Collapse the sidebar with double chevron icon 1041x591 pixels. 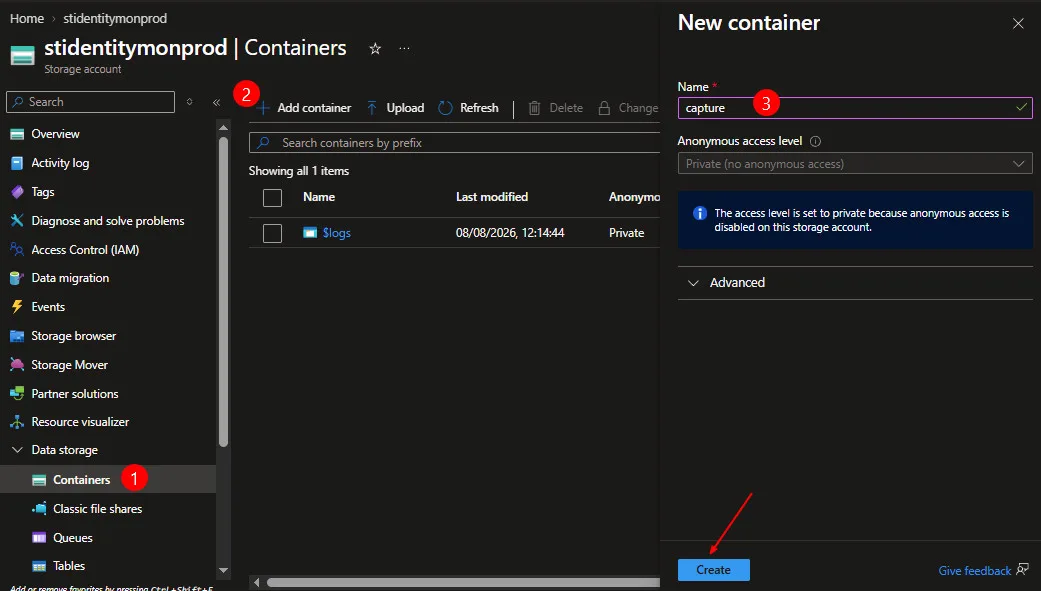pos(216,102)
